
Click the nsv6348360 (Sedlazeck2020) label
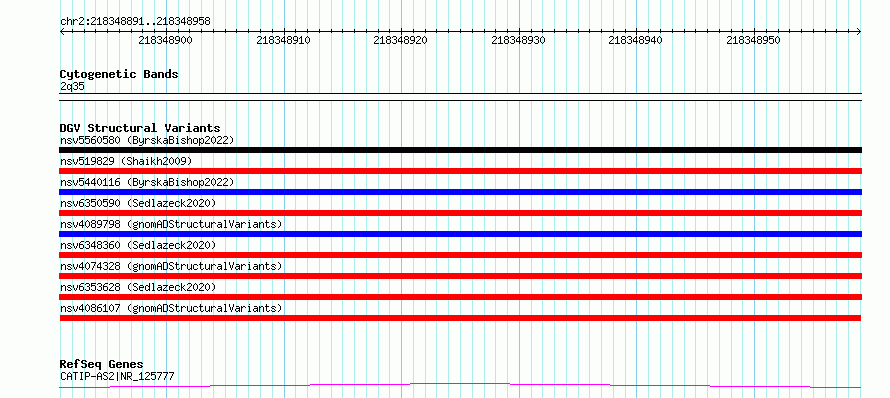click(138, 245)
